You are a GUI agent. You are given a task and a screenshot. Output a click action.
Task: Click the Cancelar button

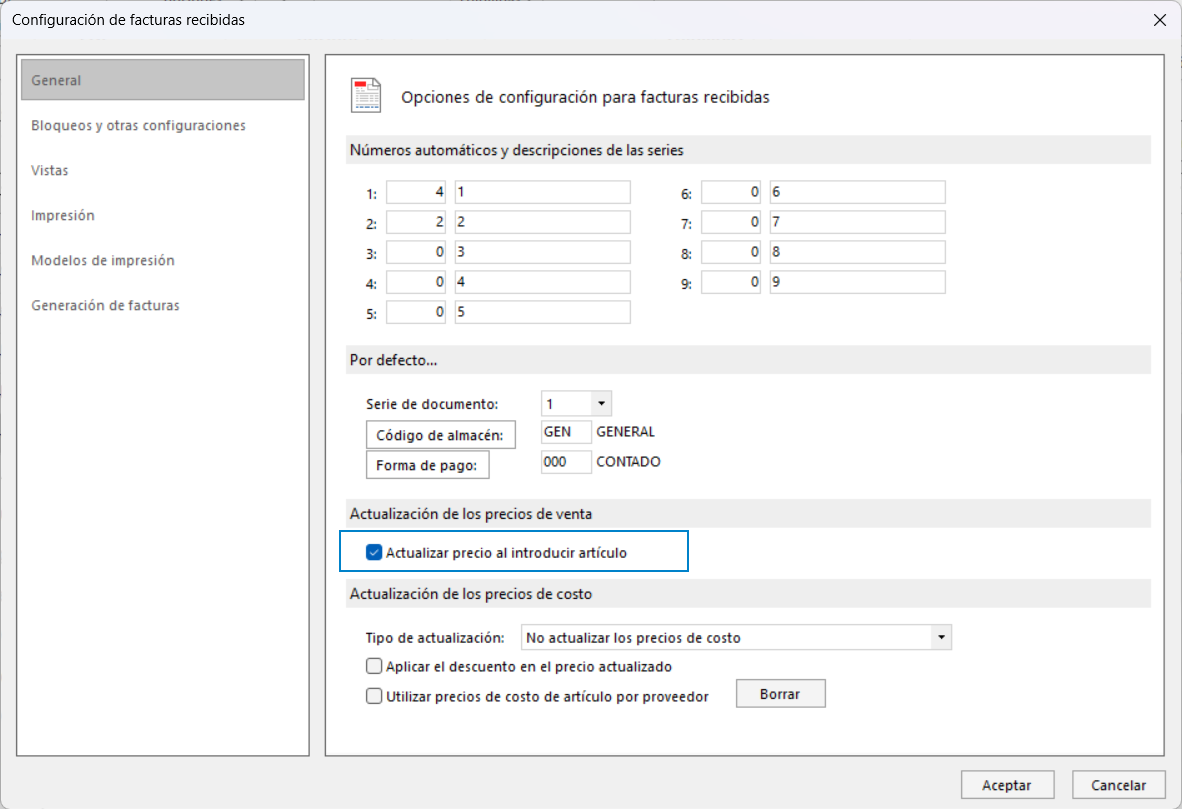1118,785
